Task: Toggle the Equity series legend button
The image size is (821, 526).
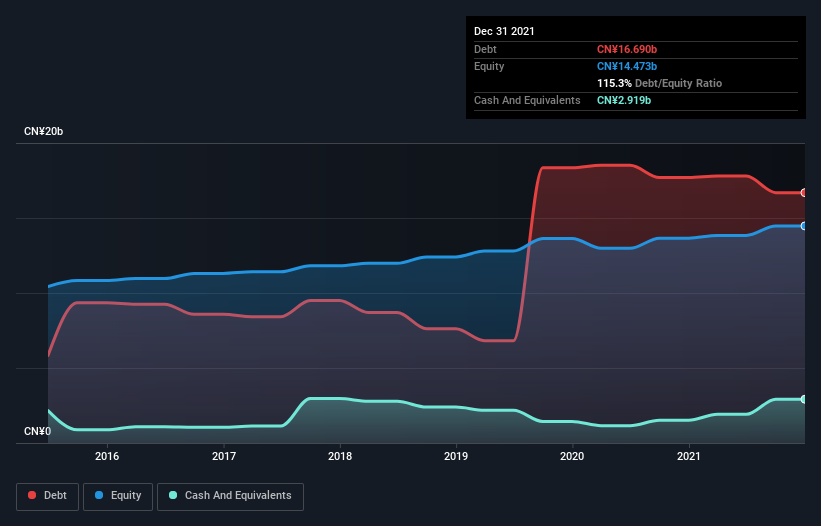Action: pyautogui.click(x=118, y=496)
